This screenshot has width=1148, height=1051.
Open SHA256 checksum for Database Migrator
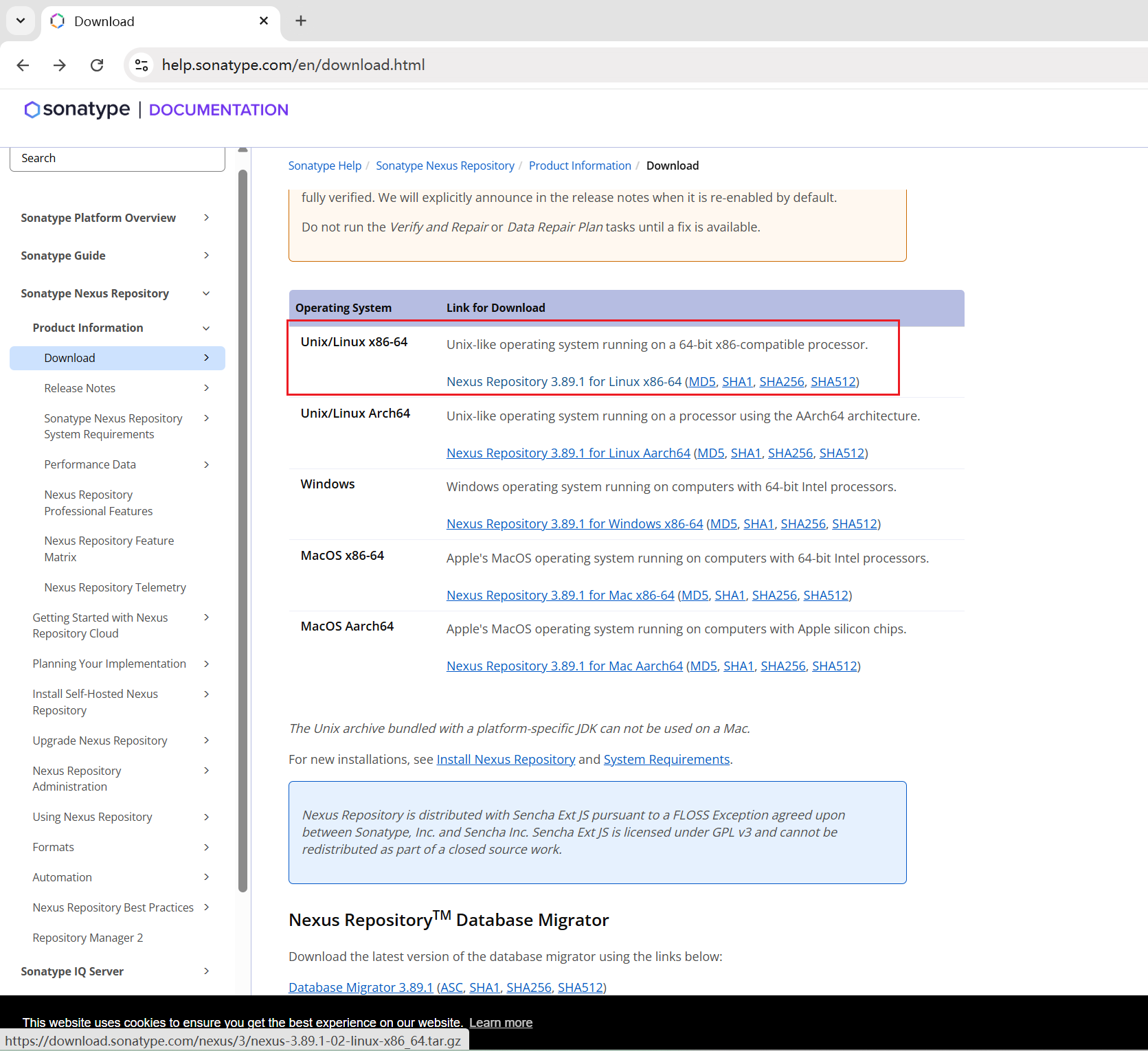point(528,988)
